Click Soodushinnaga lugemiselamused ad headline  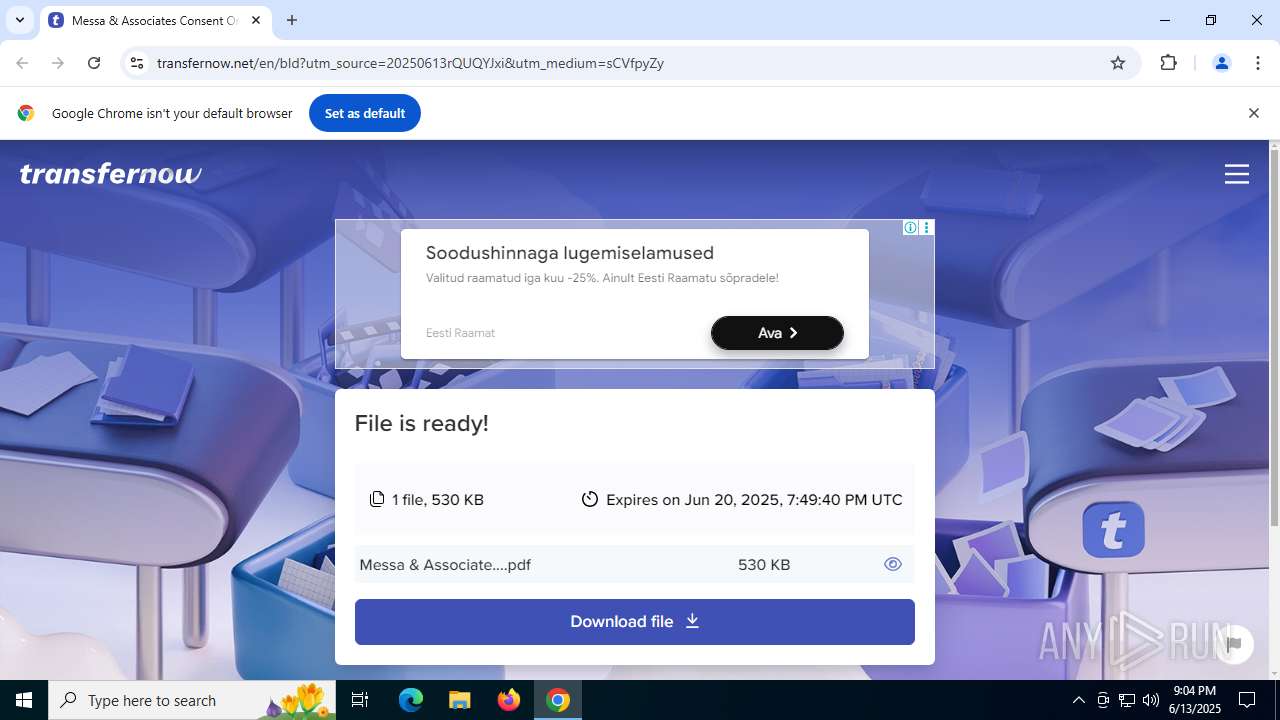click(570, 253)
